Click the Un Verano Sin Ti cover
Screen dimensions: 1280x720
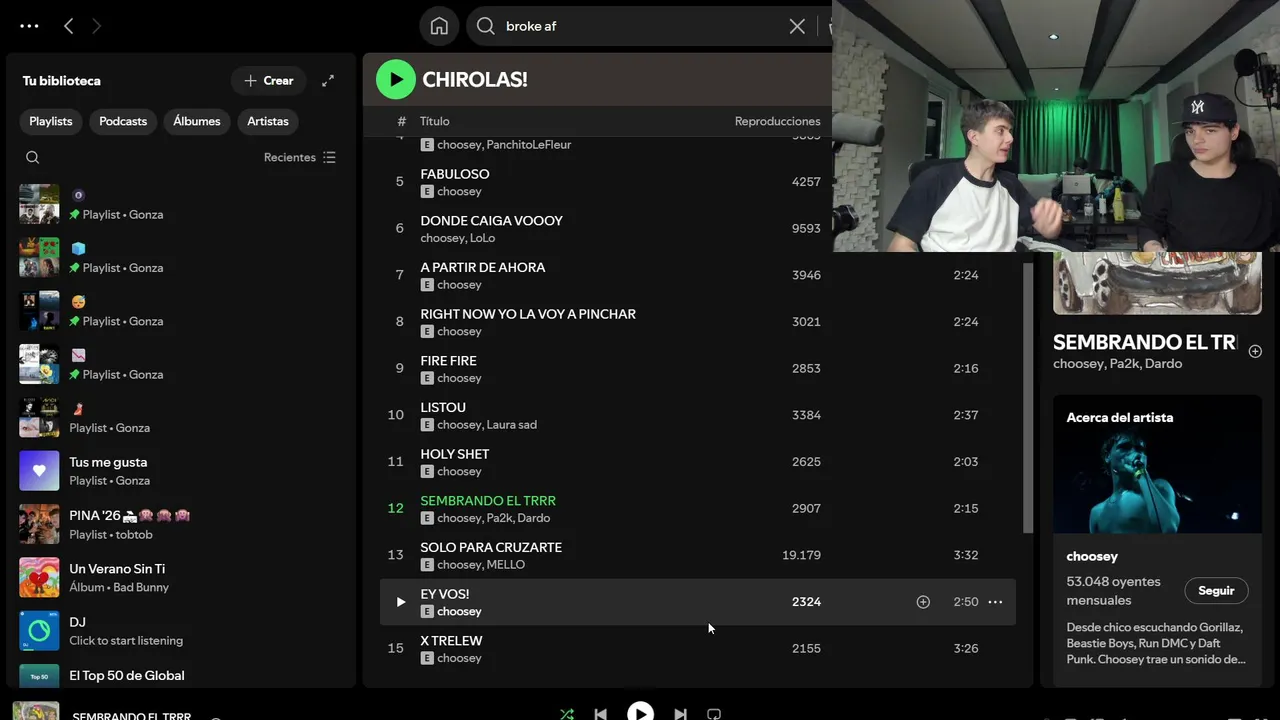coord(39,577)
